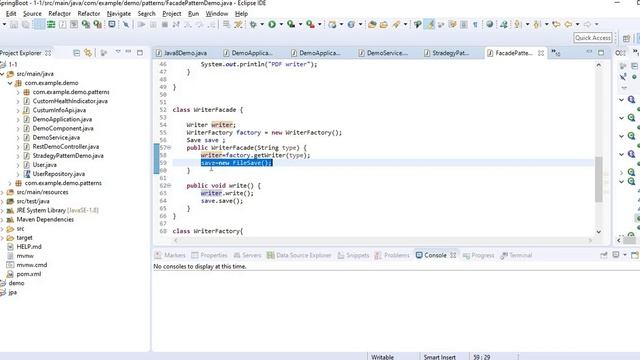Click the Back navigation arrow icon
The image size is (640, 360).
coord(568,24)
